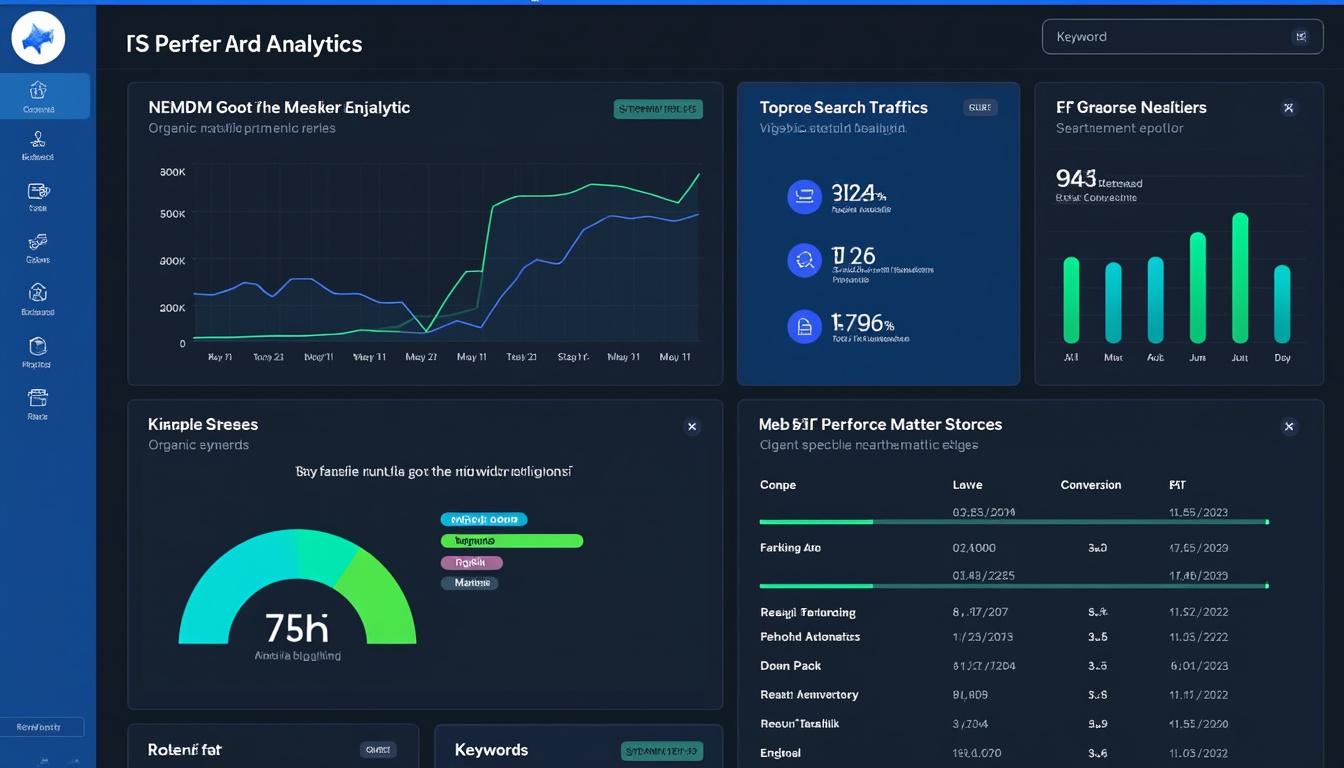Click the magnifier icon next to the 26 metric
The height and width of the screenshot is (768, 1344).
coord(805,260)
